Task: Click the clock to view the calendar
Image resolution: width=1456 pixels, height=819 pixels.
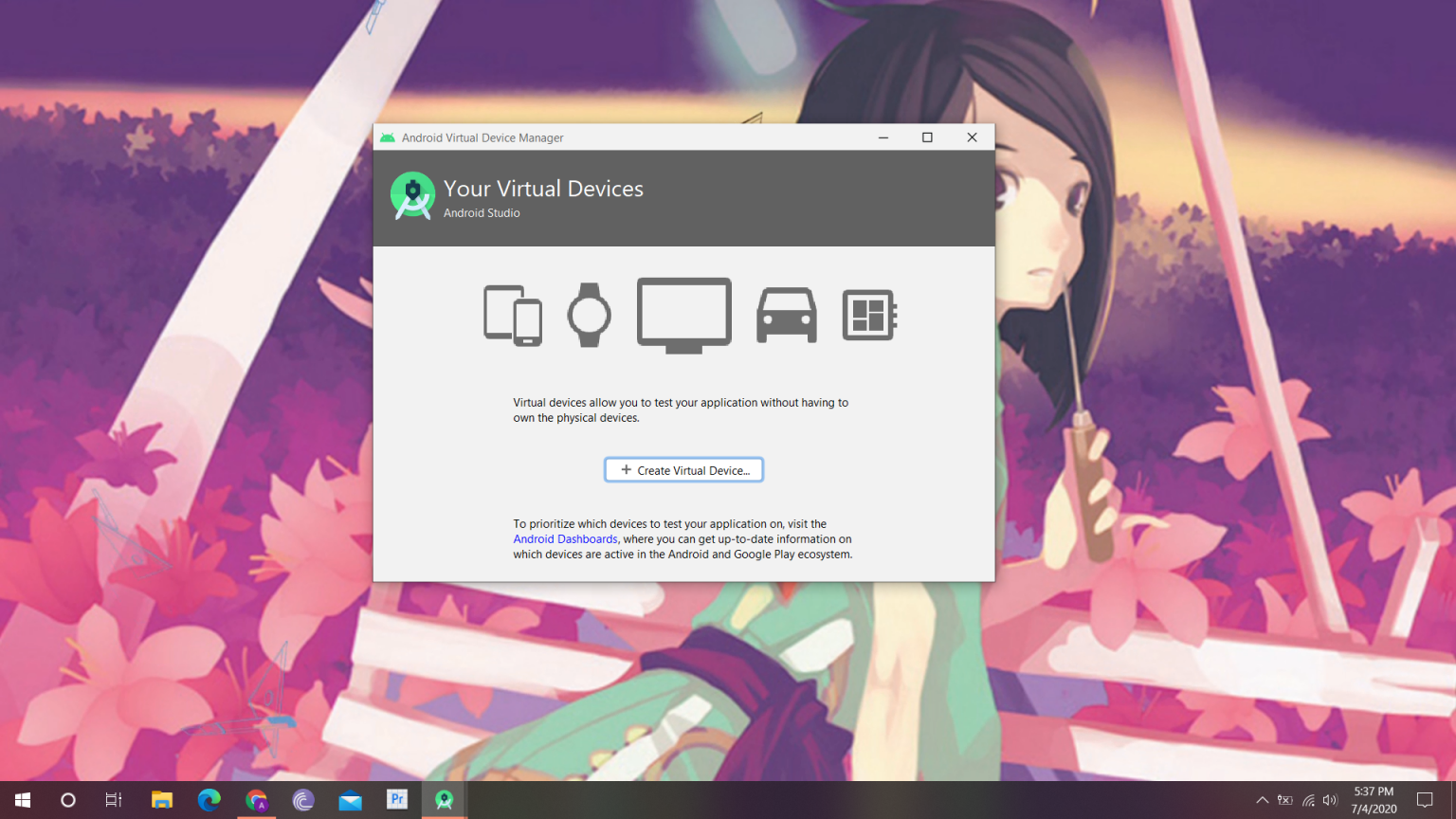Action: [1373, 799]
